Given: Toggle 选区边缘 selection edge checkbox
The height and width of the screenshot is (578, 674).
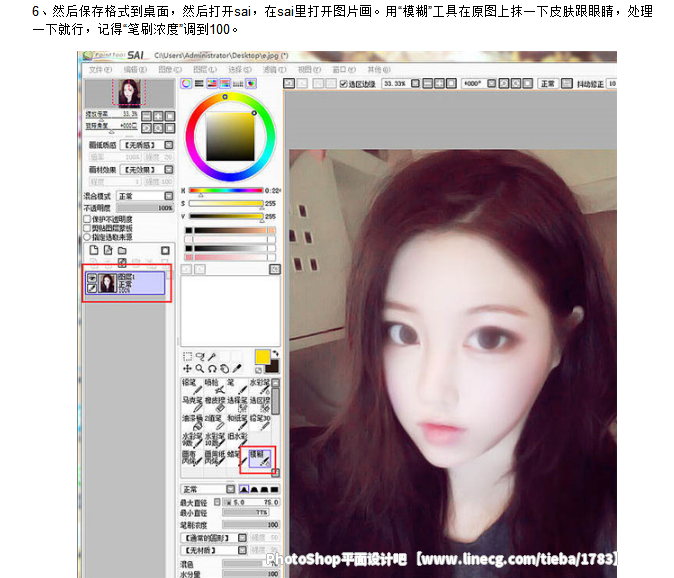Looking at the screenshot, I should (343, 84).
